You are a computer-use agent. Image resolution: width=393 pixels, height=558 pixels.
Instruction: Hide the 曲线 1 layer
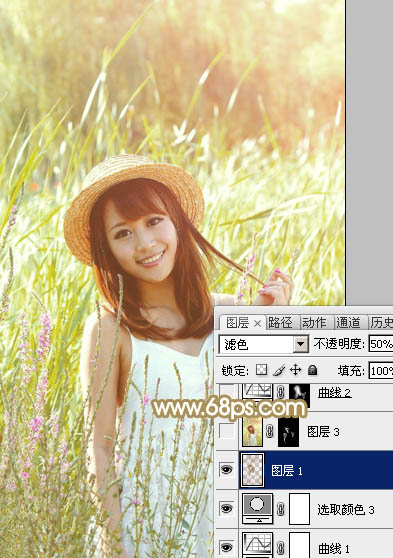point(227,547)
